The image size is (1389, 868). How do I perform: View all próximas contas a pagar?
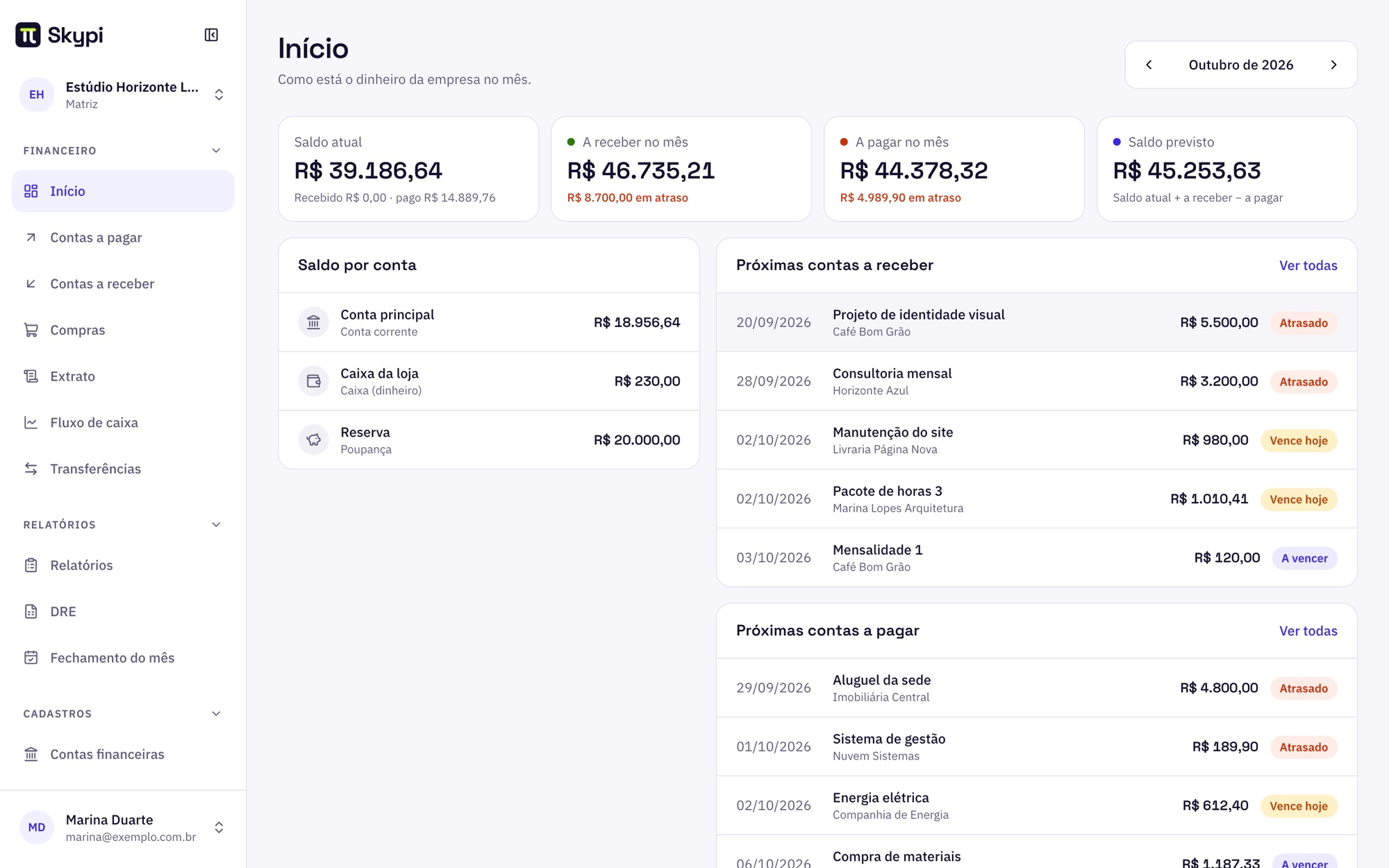click(x=1308, y=631)
